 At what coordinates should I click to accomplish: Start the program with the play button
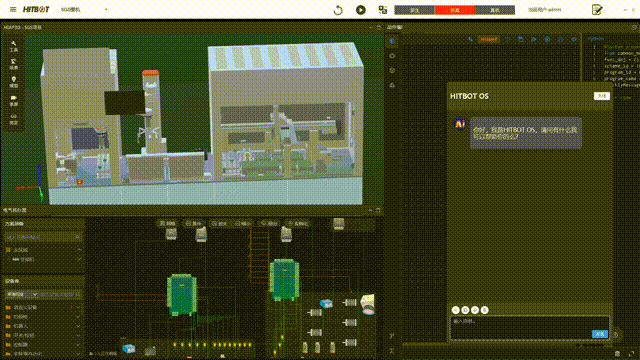coord(360,10)
